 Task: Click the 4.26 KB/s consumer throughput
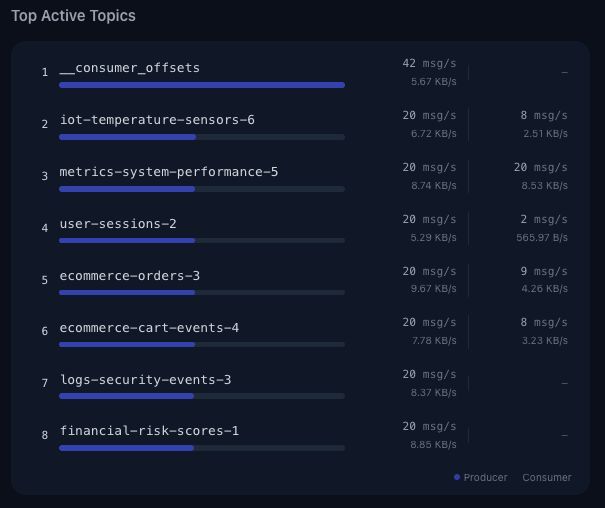point(544,289)
